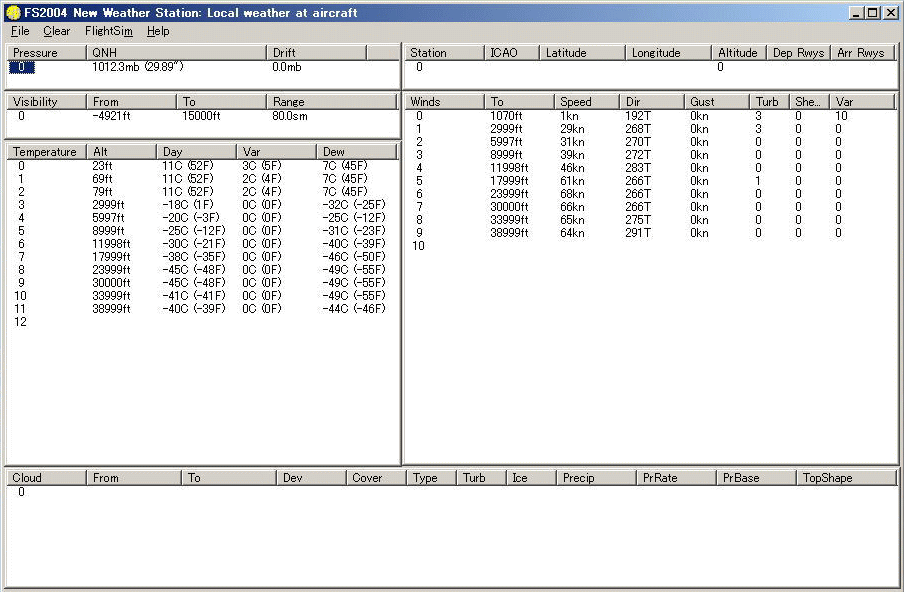
Task: Open the FlightSim menu
Action: [x=108, y=31]
